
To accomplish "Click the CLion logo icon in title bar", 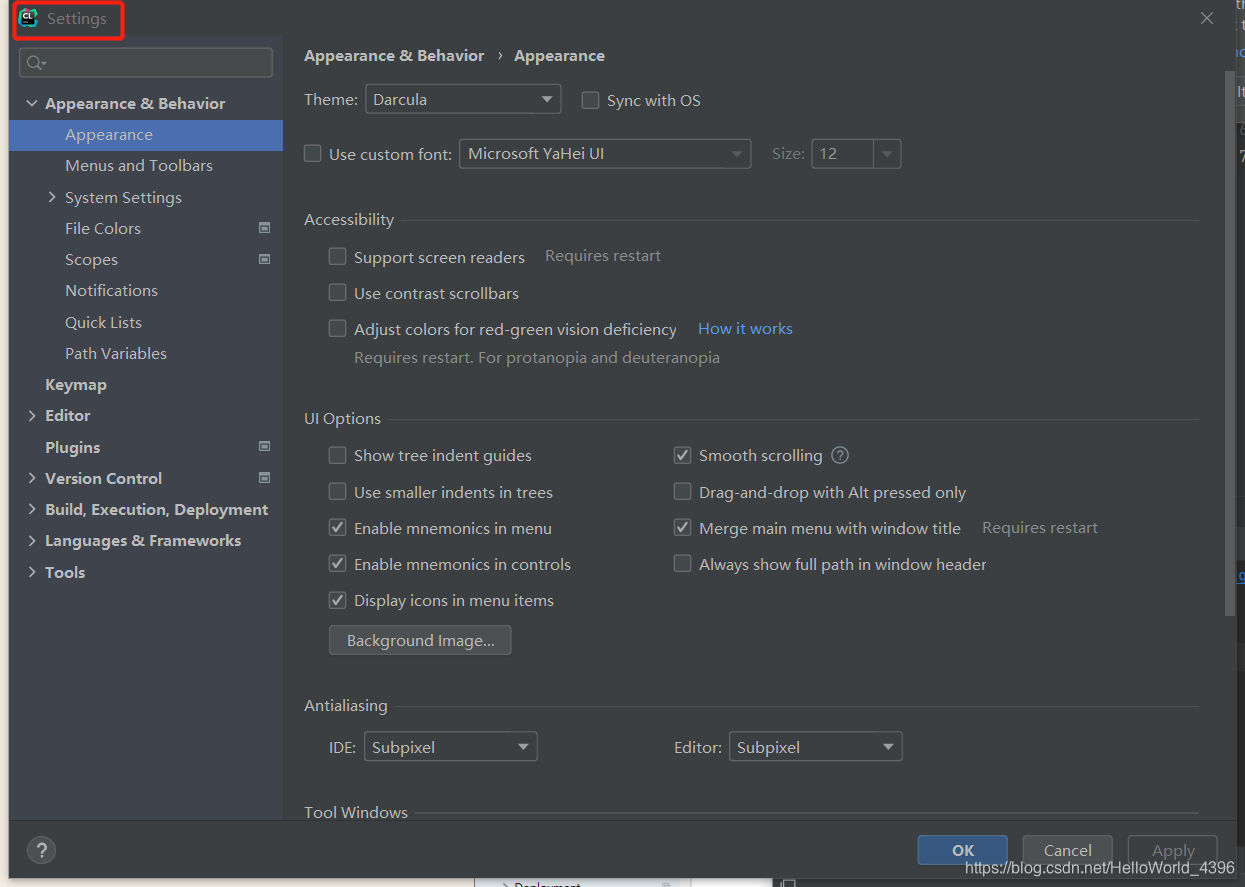I will (29, 18).
